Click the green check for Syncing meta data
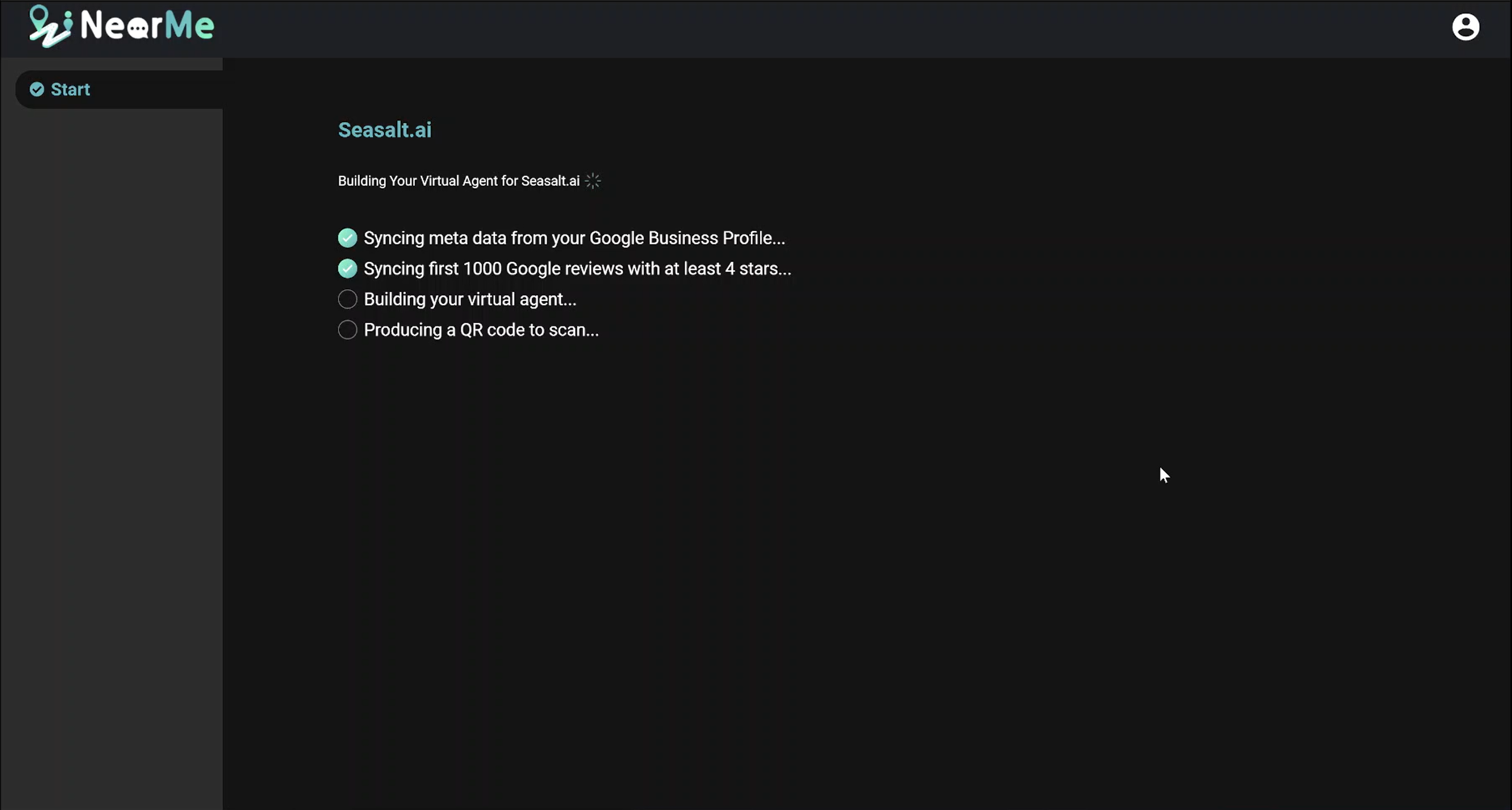This screenshot has height=810, width=1512. click(348, 238)
